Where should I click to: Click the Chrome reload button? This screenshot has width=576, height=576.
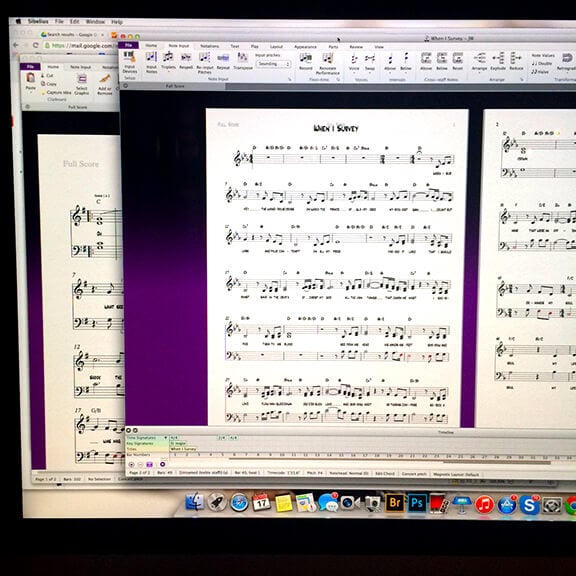coord(35,45)
